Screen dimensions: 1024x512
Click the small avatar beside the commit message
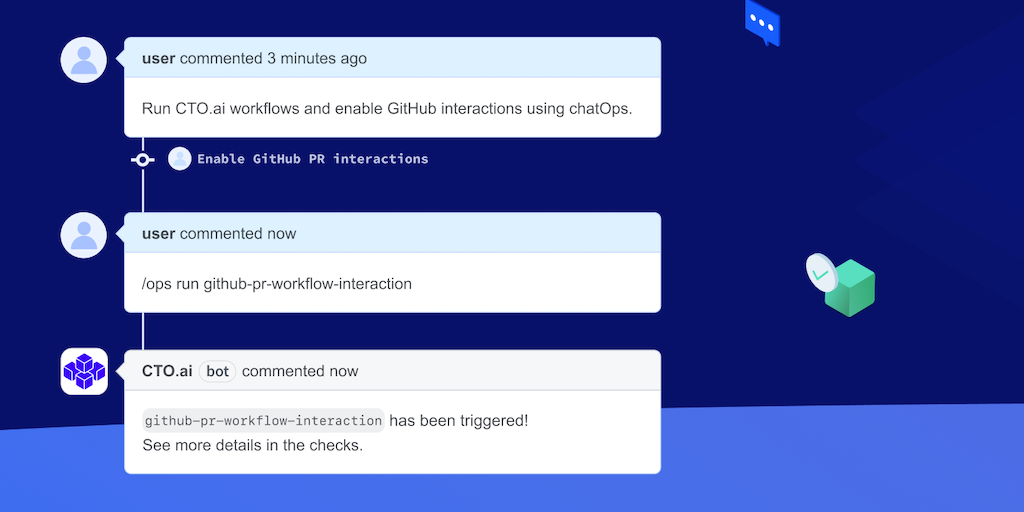pyautogui.click(x=180, y=159)
